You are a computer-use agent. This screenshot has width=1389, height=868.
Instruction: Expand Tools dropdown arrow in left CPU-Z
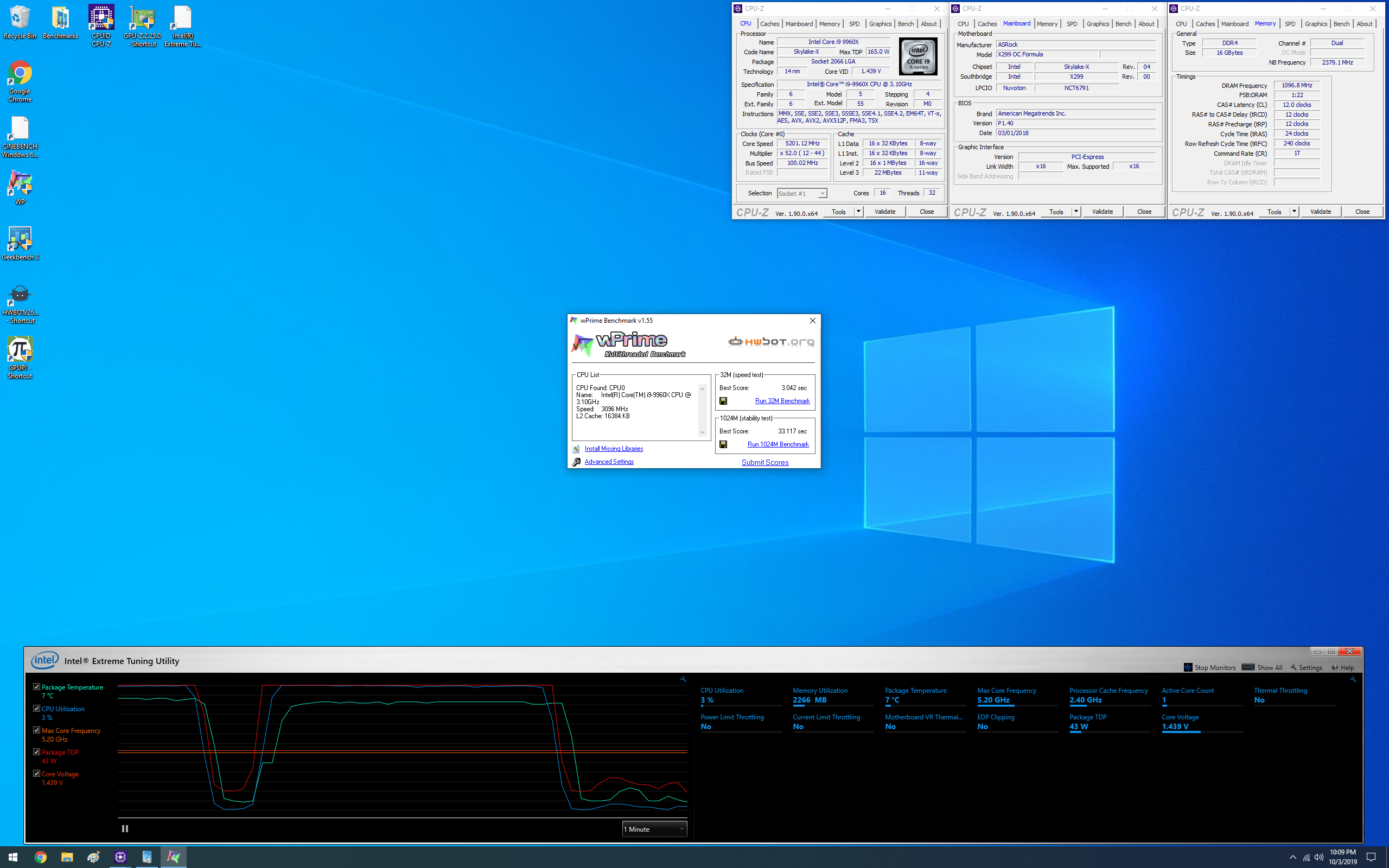tap(859, 212)
